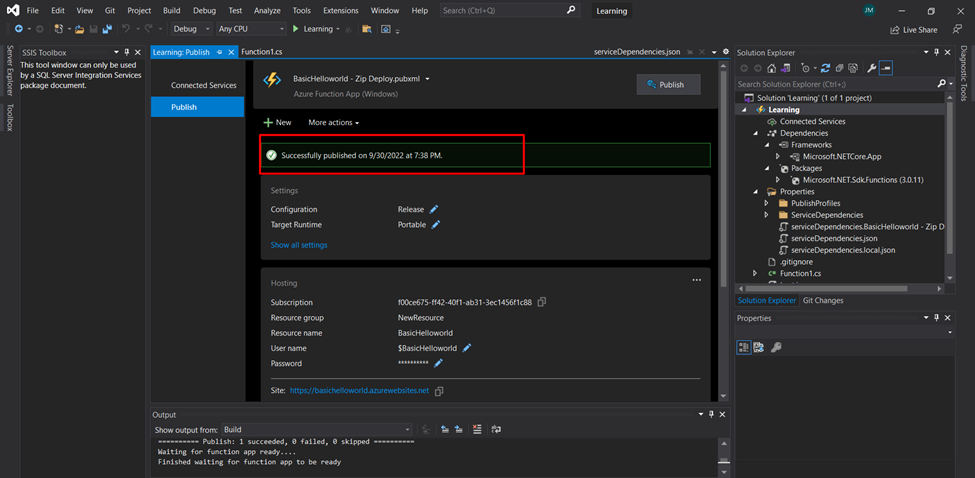Click the feedback icon next to Live Share

(x=957, y=29)
